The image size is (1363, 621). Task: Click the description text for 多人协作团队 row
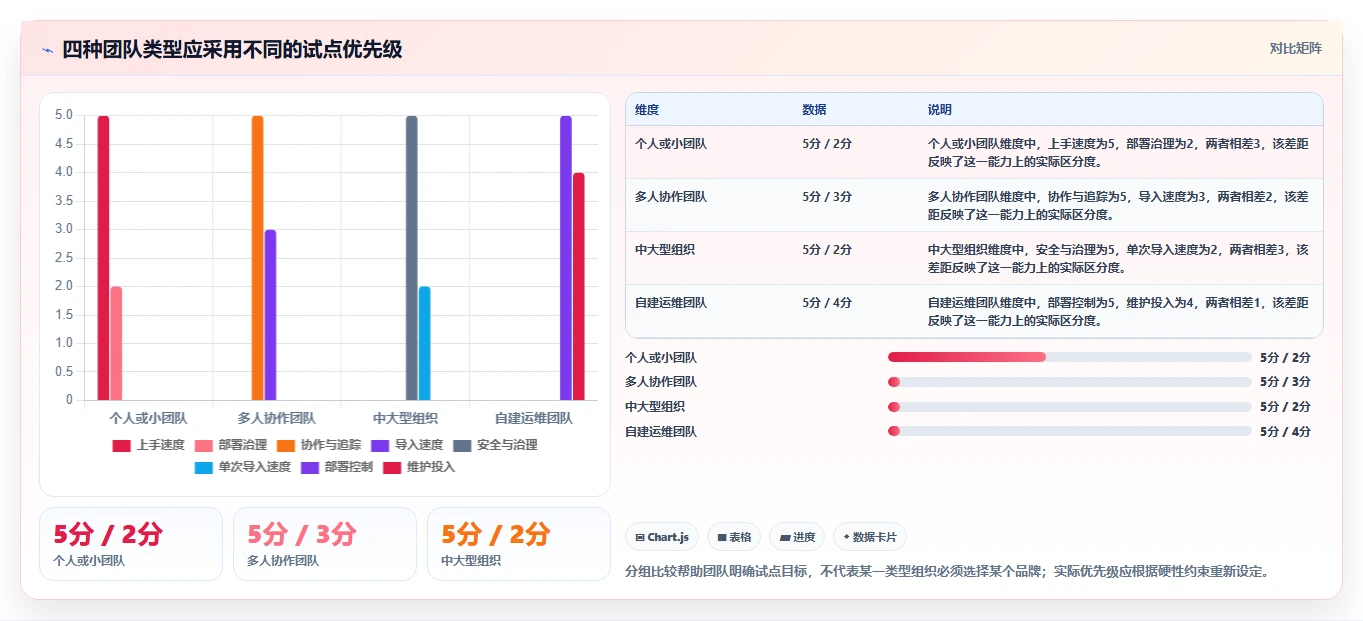pos(1118,205)
